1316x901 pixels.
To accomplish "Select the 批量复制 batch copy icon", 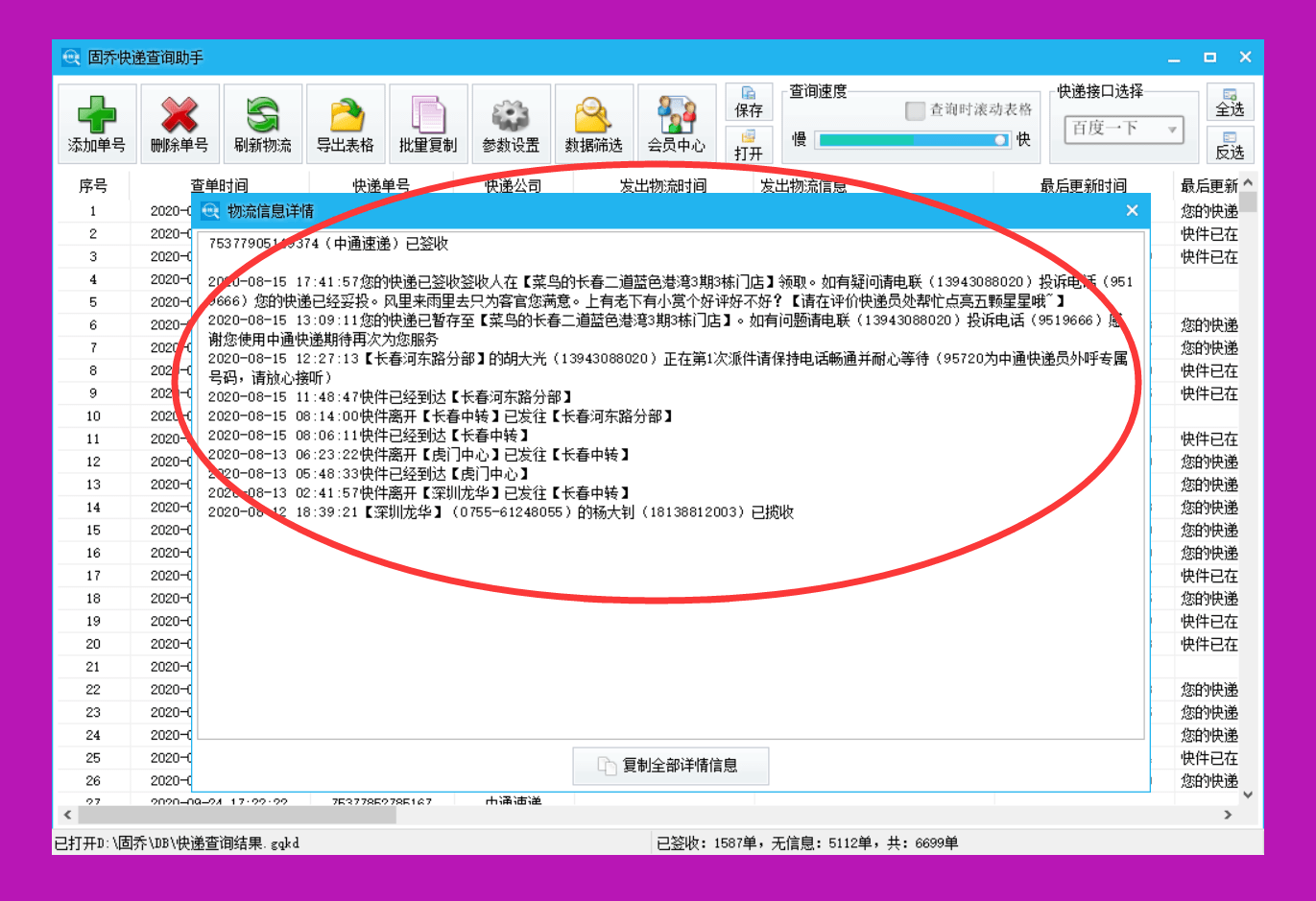I will [x=428, y=123].
